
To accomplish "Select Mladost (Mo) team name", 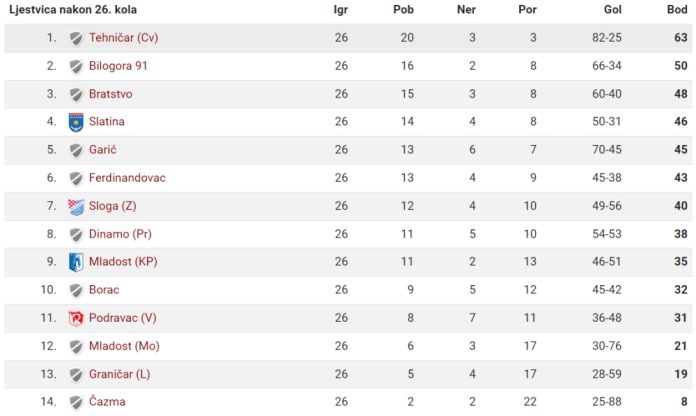I will coord(124,346).
